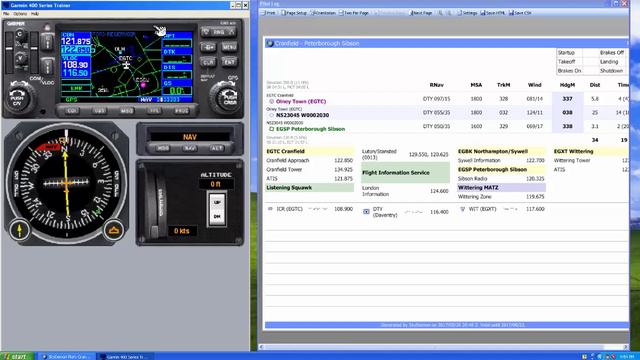Click the 0 ft altitude readout
640x360 pixels.
pos(216,184)
